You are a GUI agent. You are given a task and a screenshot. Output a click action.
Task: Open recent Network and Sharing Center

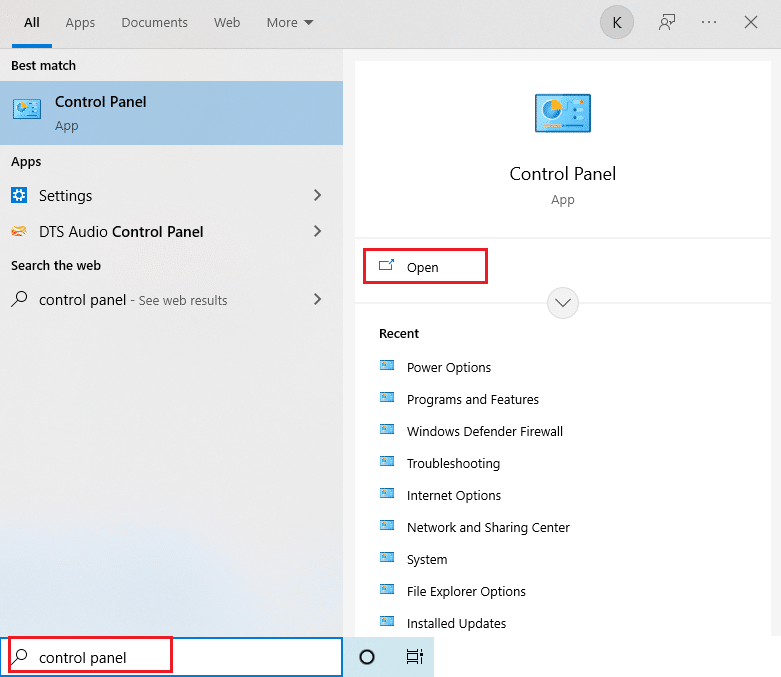click(x=488, y=527)
